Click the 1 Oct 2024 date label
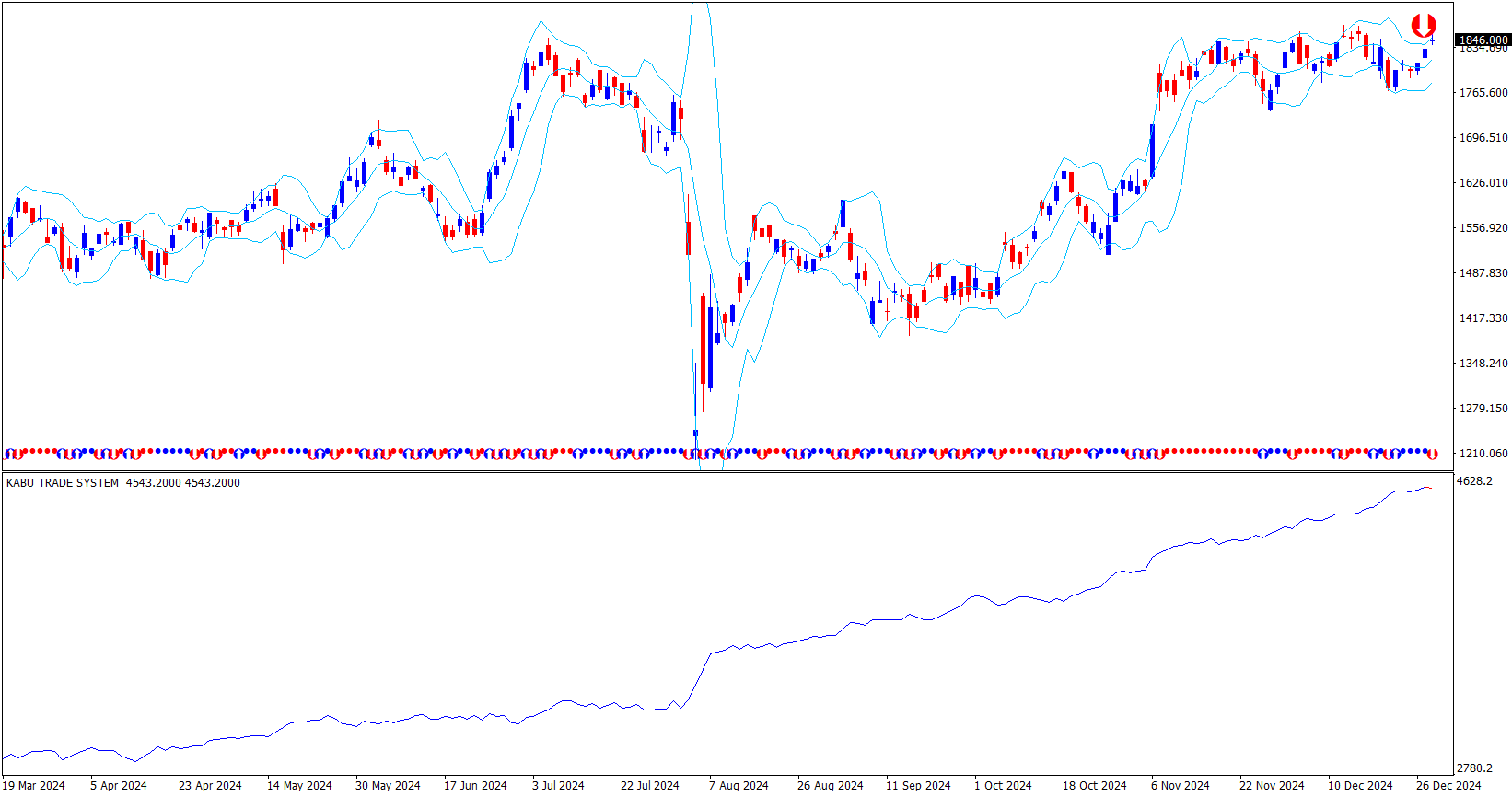 click(x=1003, y=785)
